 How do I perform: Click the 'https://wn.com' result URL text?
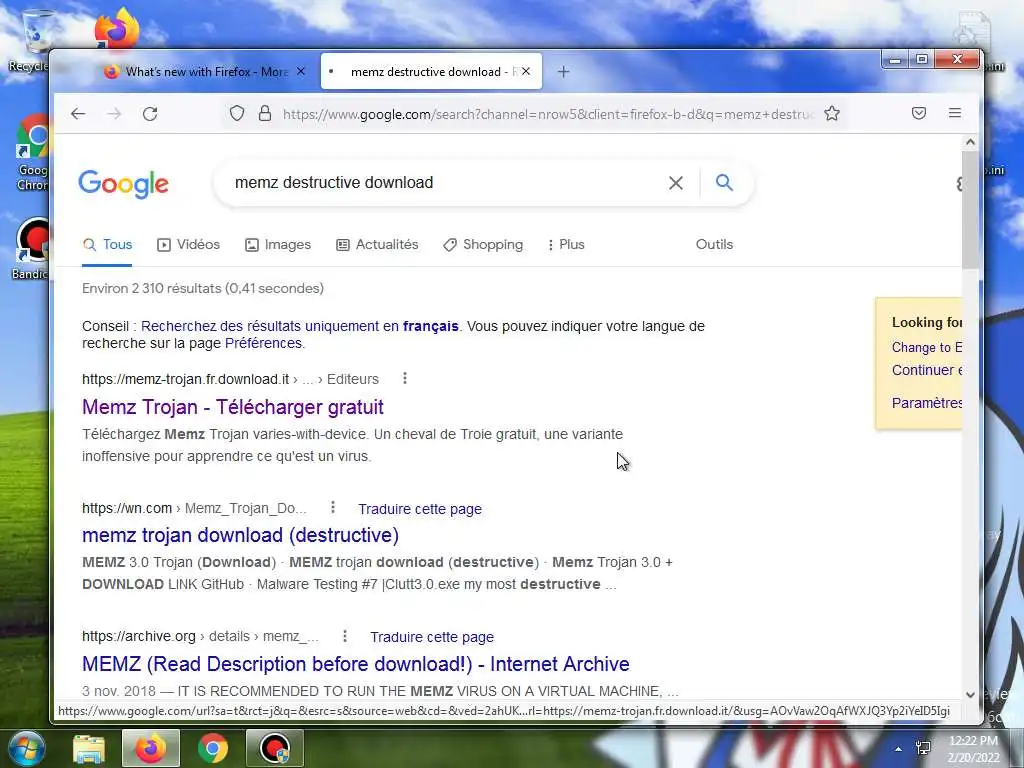(127, 508)
